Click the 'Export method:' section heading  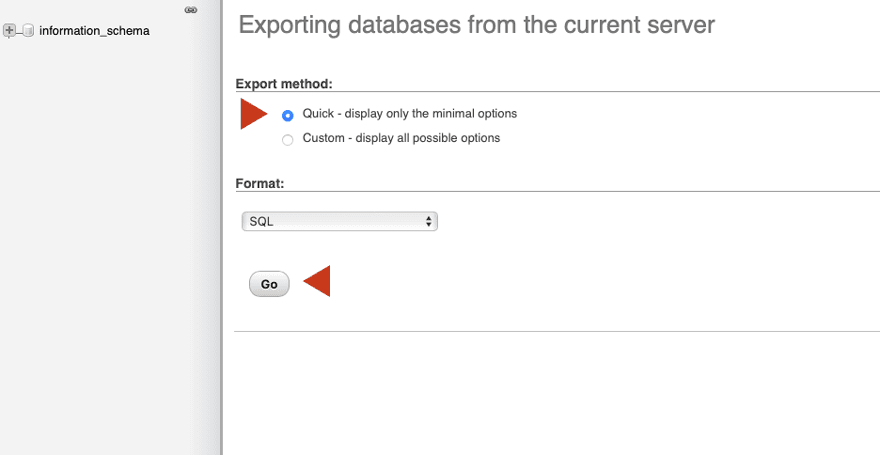(283, 84)
